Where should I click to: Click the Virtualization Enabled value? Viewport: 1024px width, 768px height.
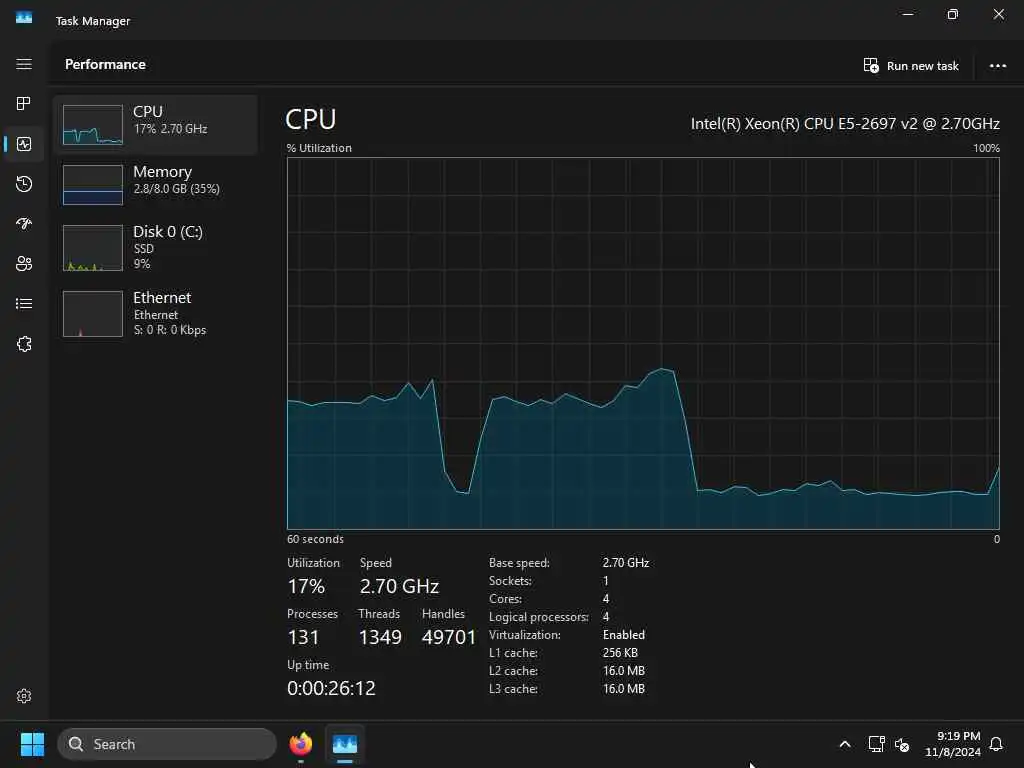[624, 635]
